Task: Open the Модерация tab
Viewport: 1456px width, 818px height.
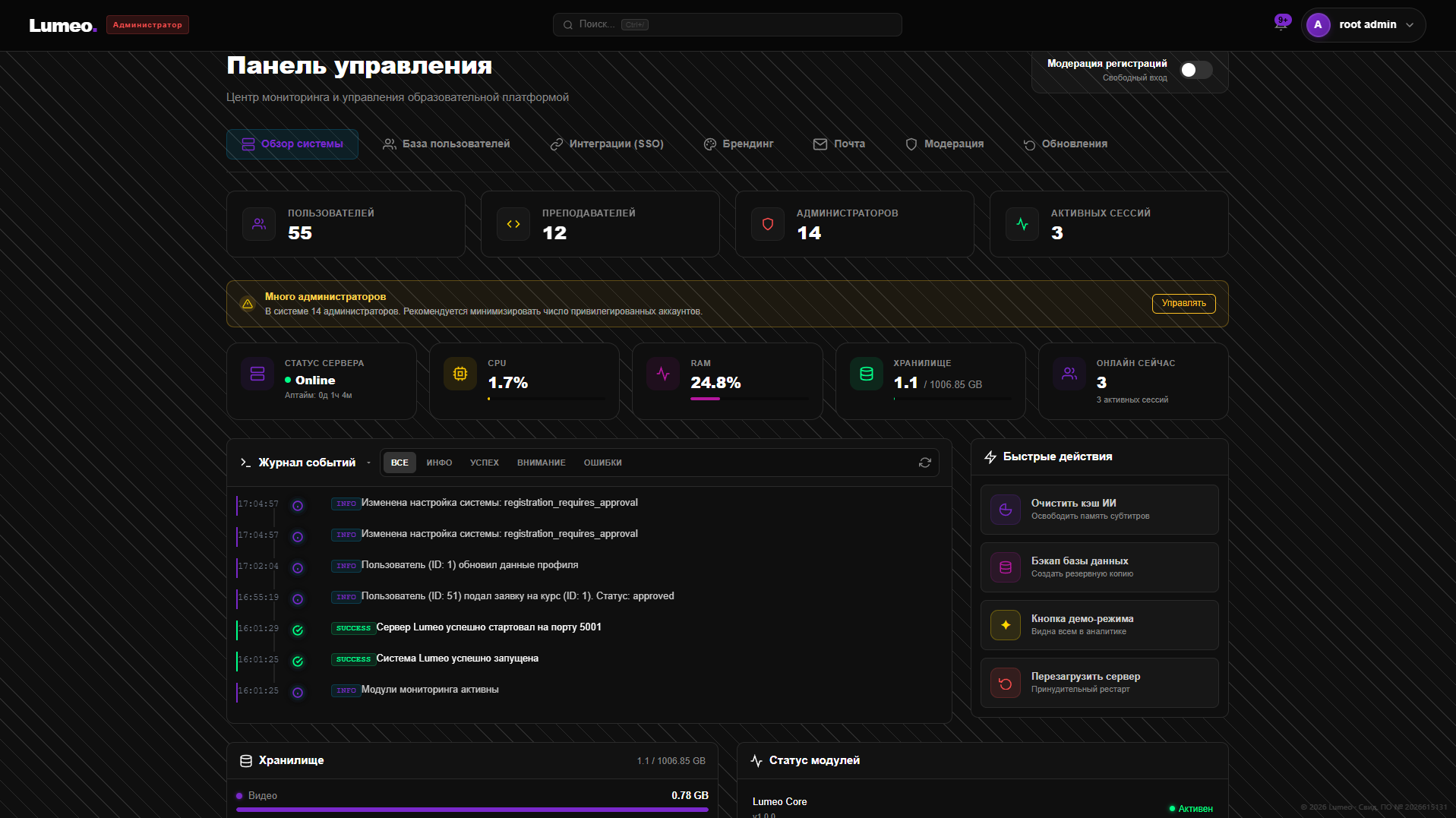Action: (944, 144)
